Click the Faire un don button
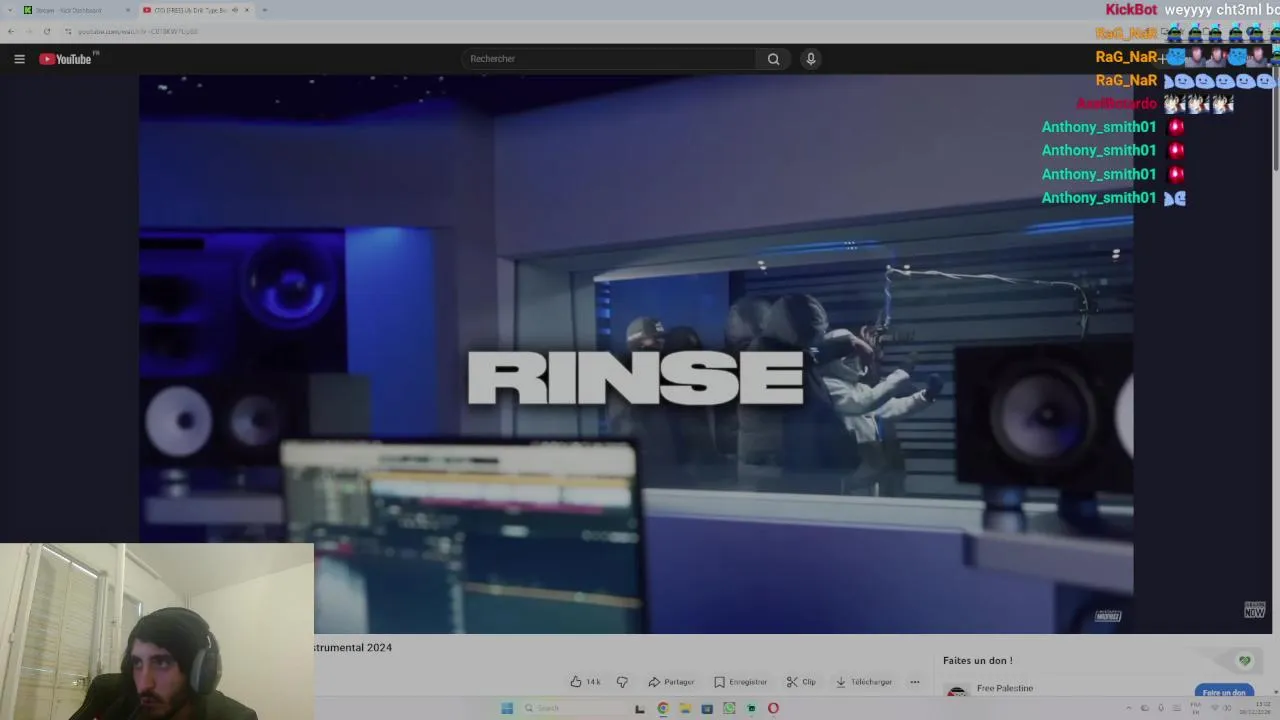 click(x=1224, y=692)
